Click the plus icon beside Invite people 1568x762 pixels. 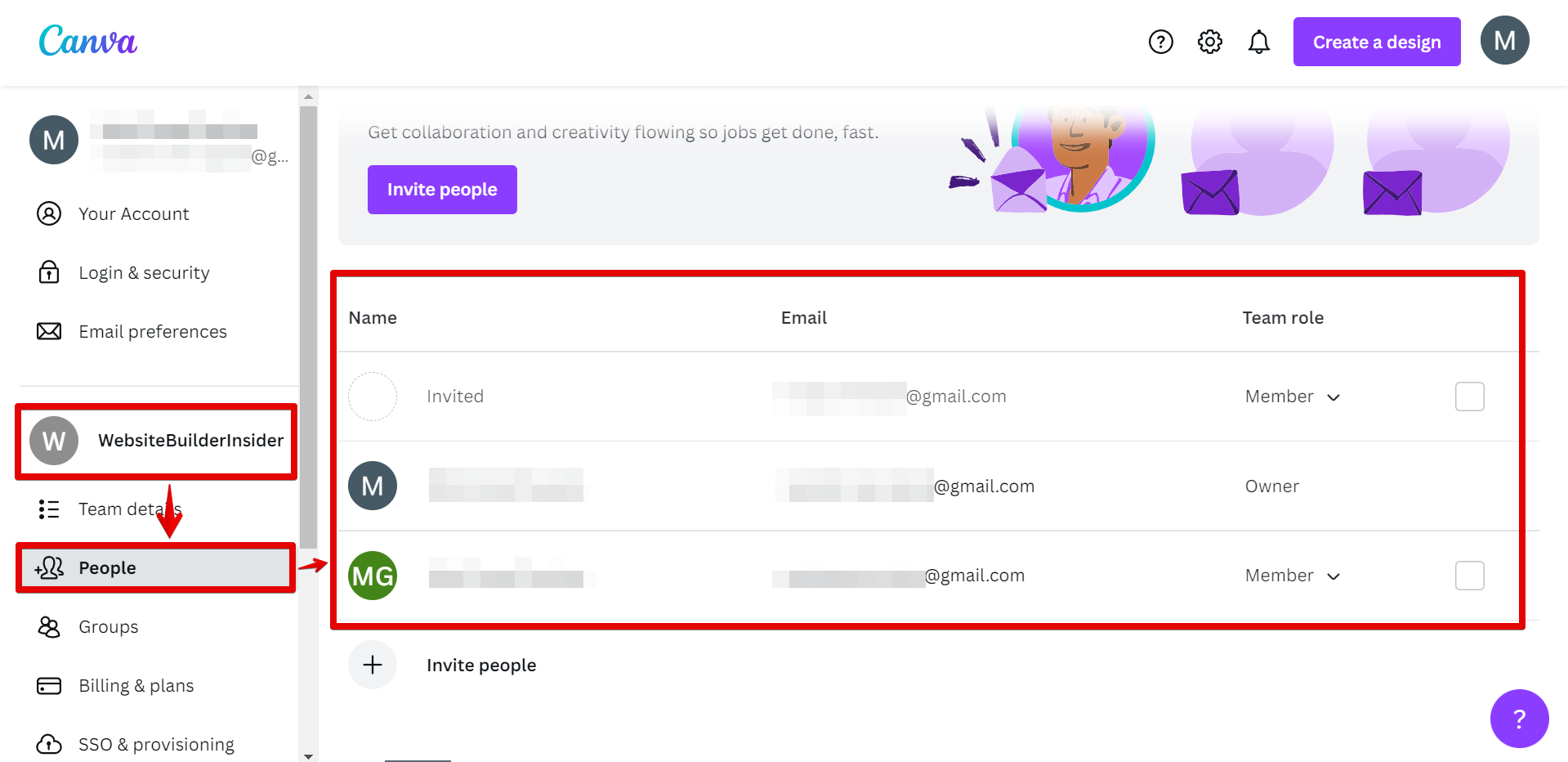373,665
